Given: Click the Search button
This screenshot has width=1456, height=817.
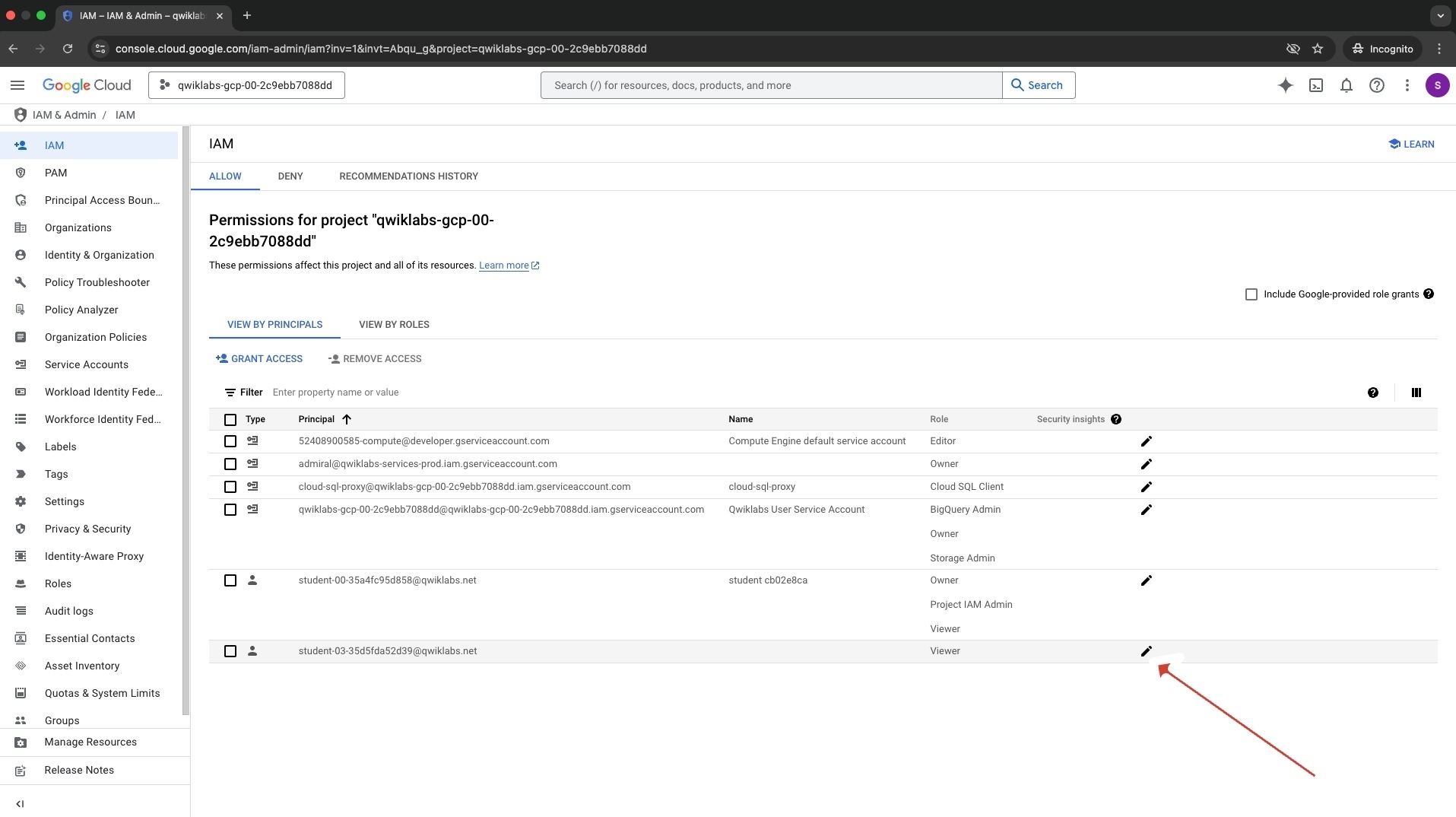Looking at the screenshot, I should tap(1038, 85).
